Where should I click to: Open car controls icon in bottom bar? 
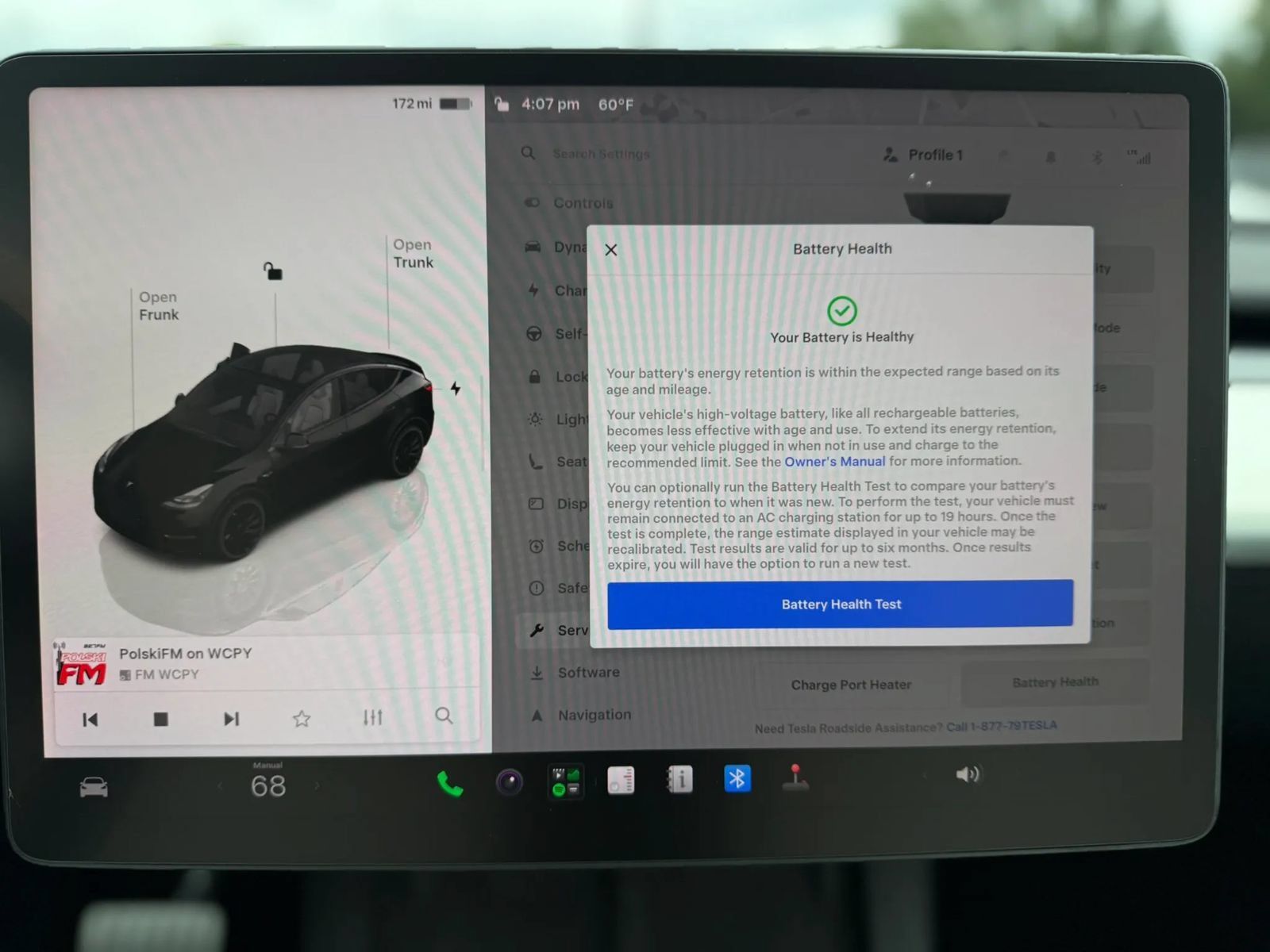(x=94, y=787)
